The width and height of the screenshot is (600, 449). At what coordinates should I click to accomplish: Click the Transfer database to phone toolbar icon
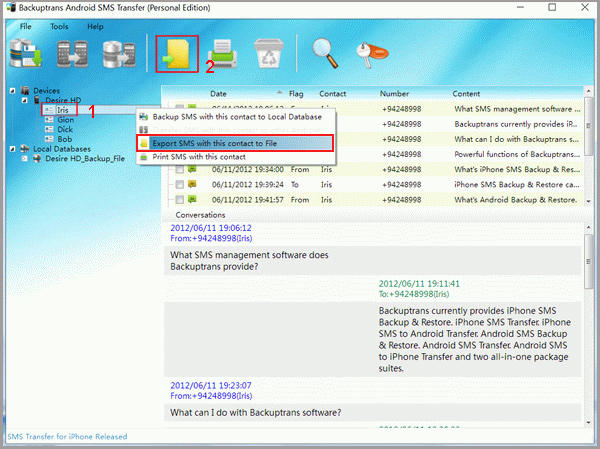coord(119,54)
